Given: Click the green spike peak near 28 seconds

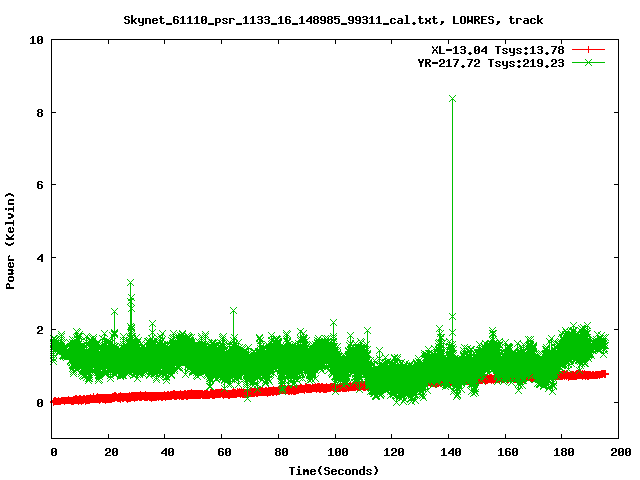Looking at the screenshot, I should pos(130,283).
